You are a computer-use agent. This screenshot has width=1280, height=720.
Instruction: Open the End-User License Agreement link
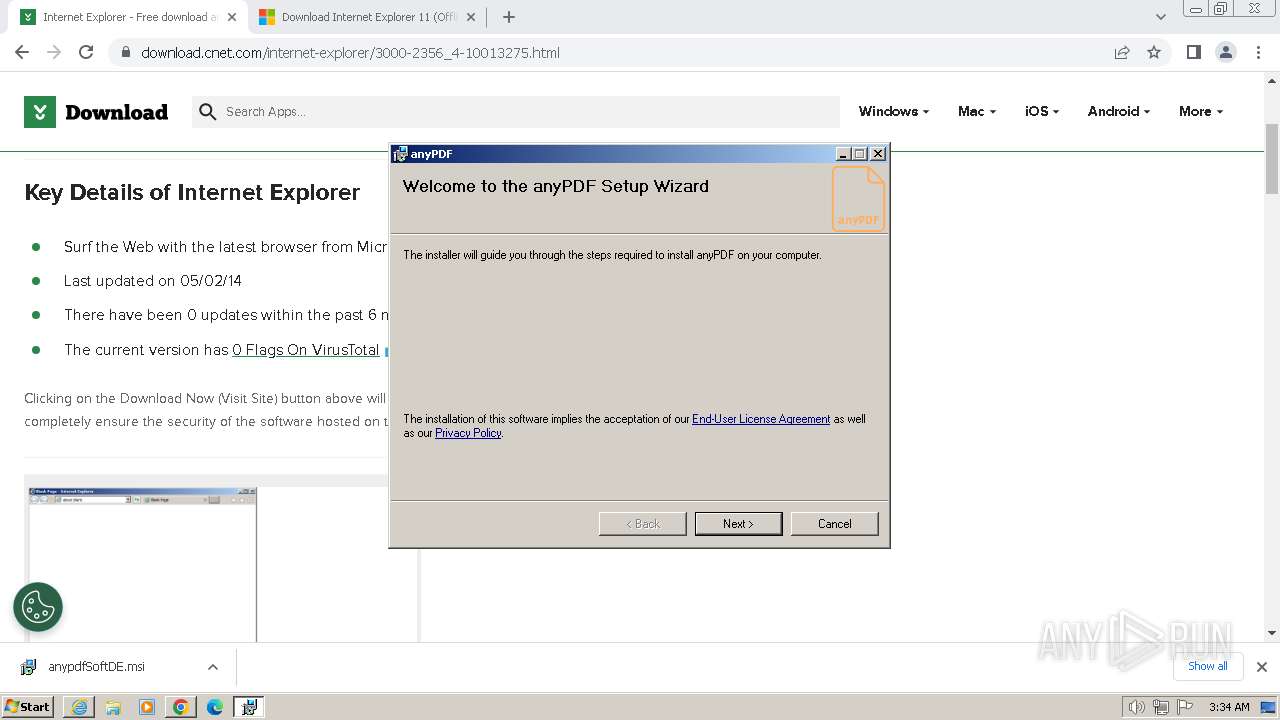click(761, 419)
